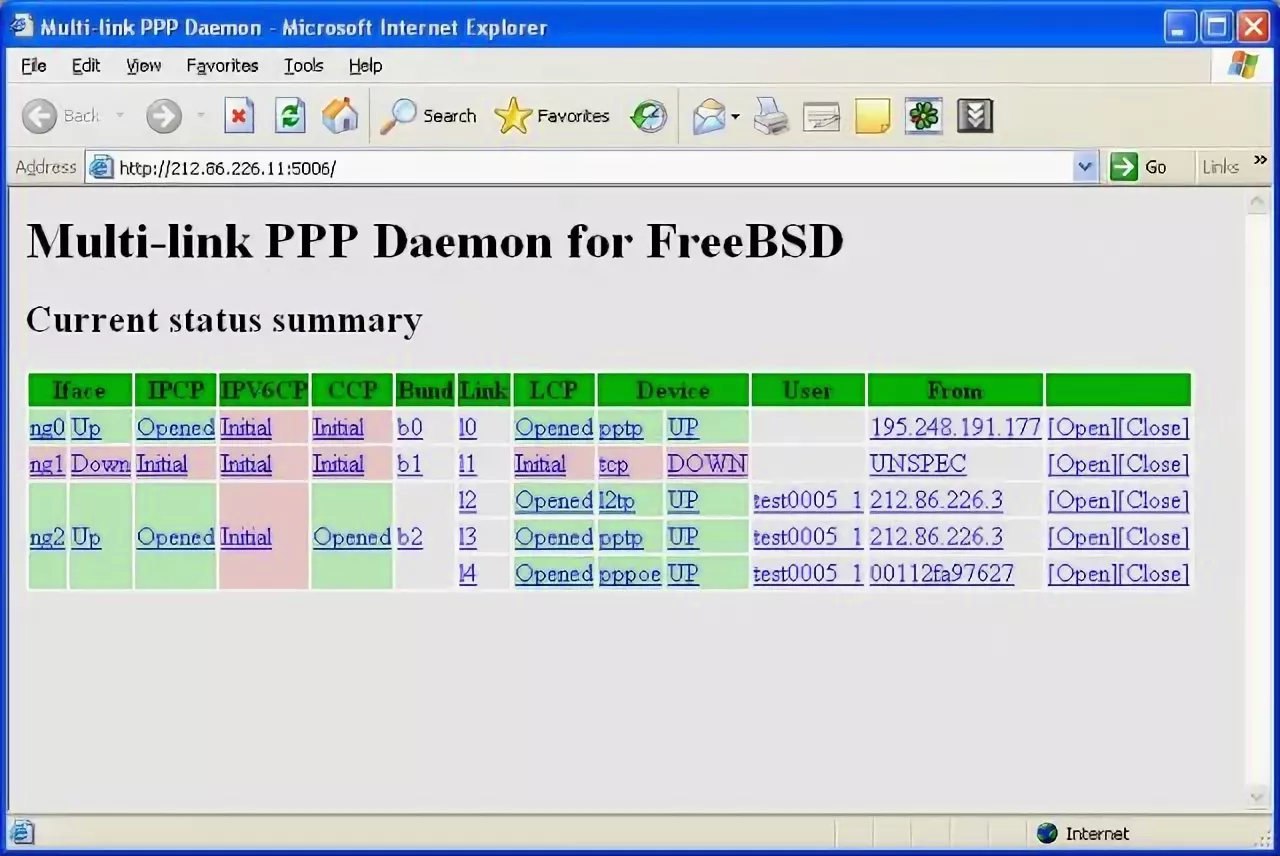Open link l3

click(x=468, y=537)
